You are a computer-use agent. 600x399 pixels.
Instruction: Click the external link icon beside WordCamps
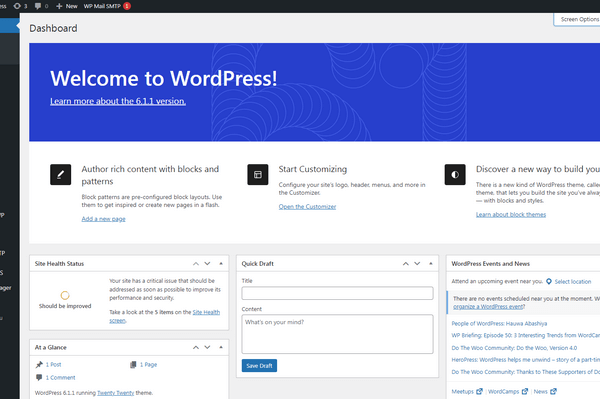click(525, 391)
